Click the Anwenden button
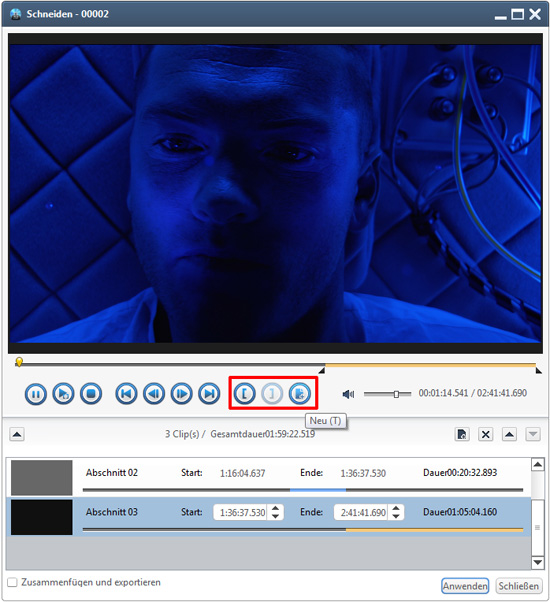Viewport: 550px width, 602px height. (465, 586)
